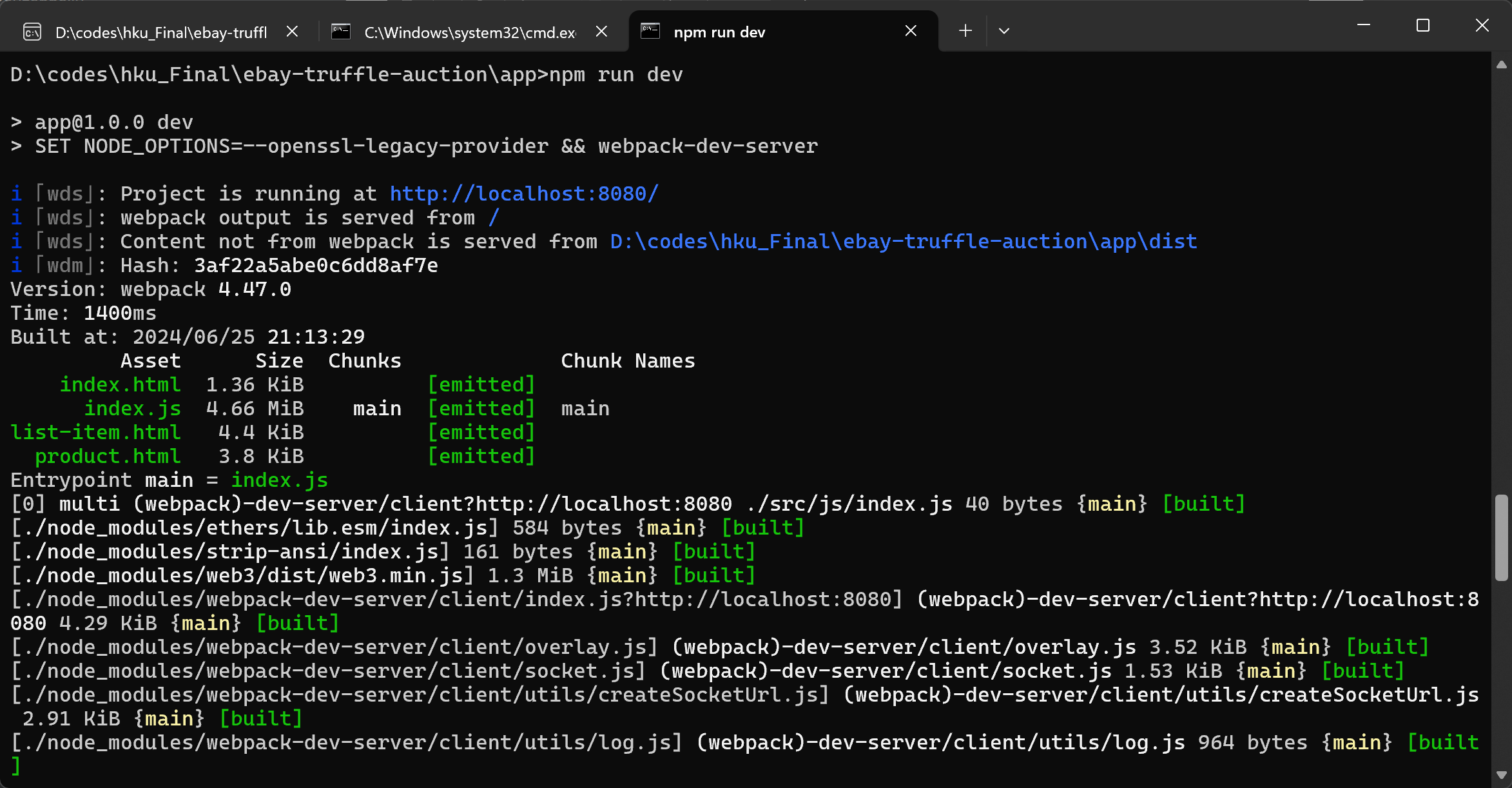
Task: Click the terminal icon on cmd.exe tab
Action: [x=341, y=31]
